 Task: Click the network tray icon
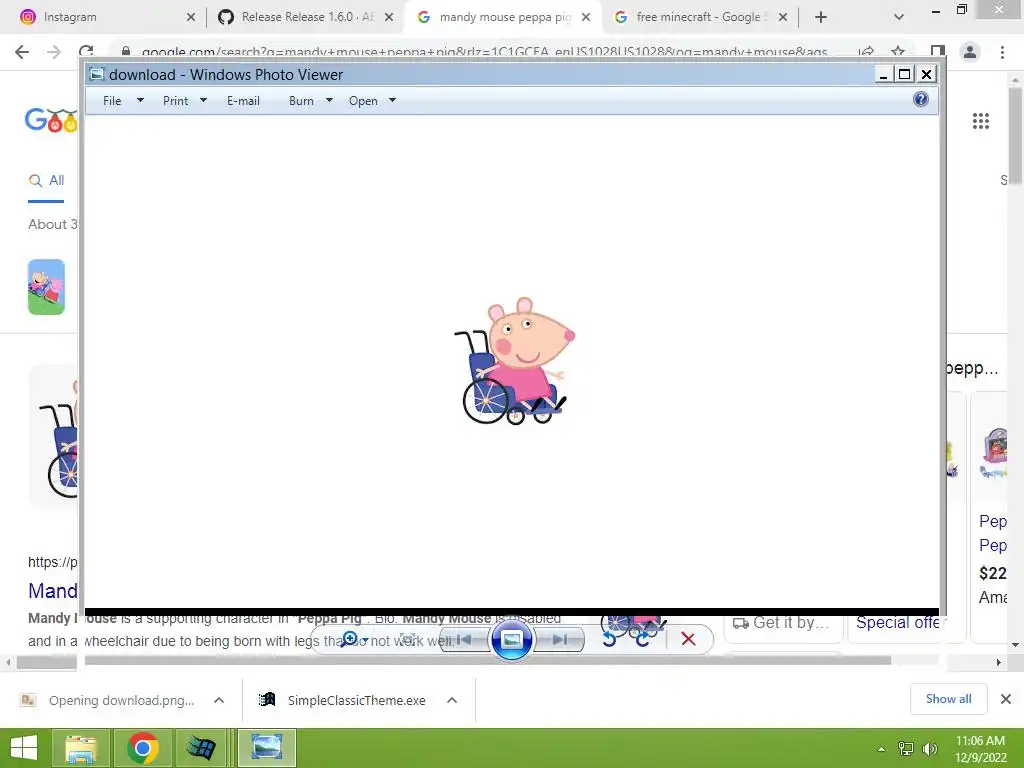tap(906, 748)
